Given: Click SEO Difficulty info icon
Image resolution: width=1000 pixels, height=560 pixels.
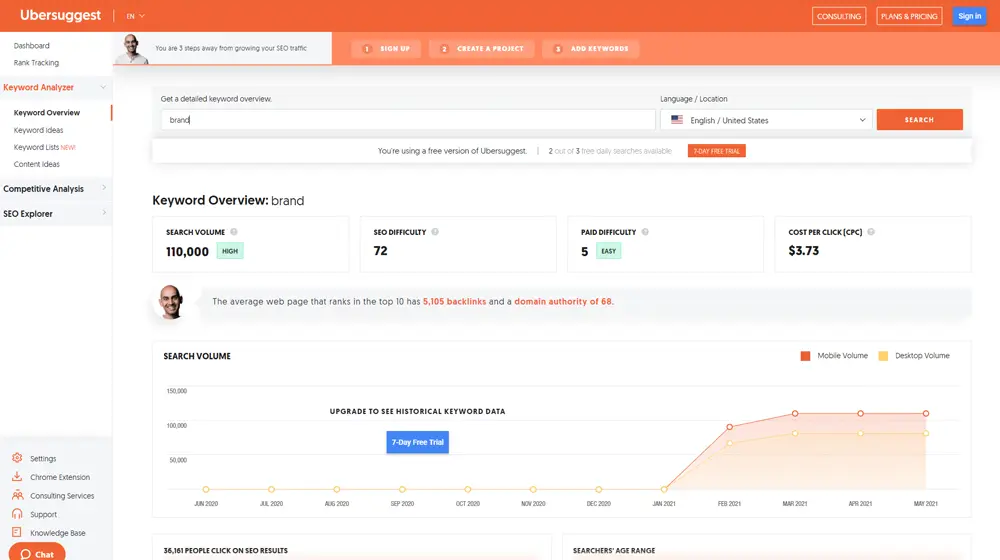Looking at the screenshot, I should pyautogui.click(x=435, y=232).
